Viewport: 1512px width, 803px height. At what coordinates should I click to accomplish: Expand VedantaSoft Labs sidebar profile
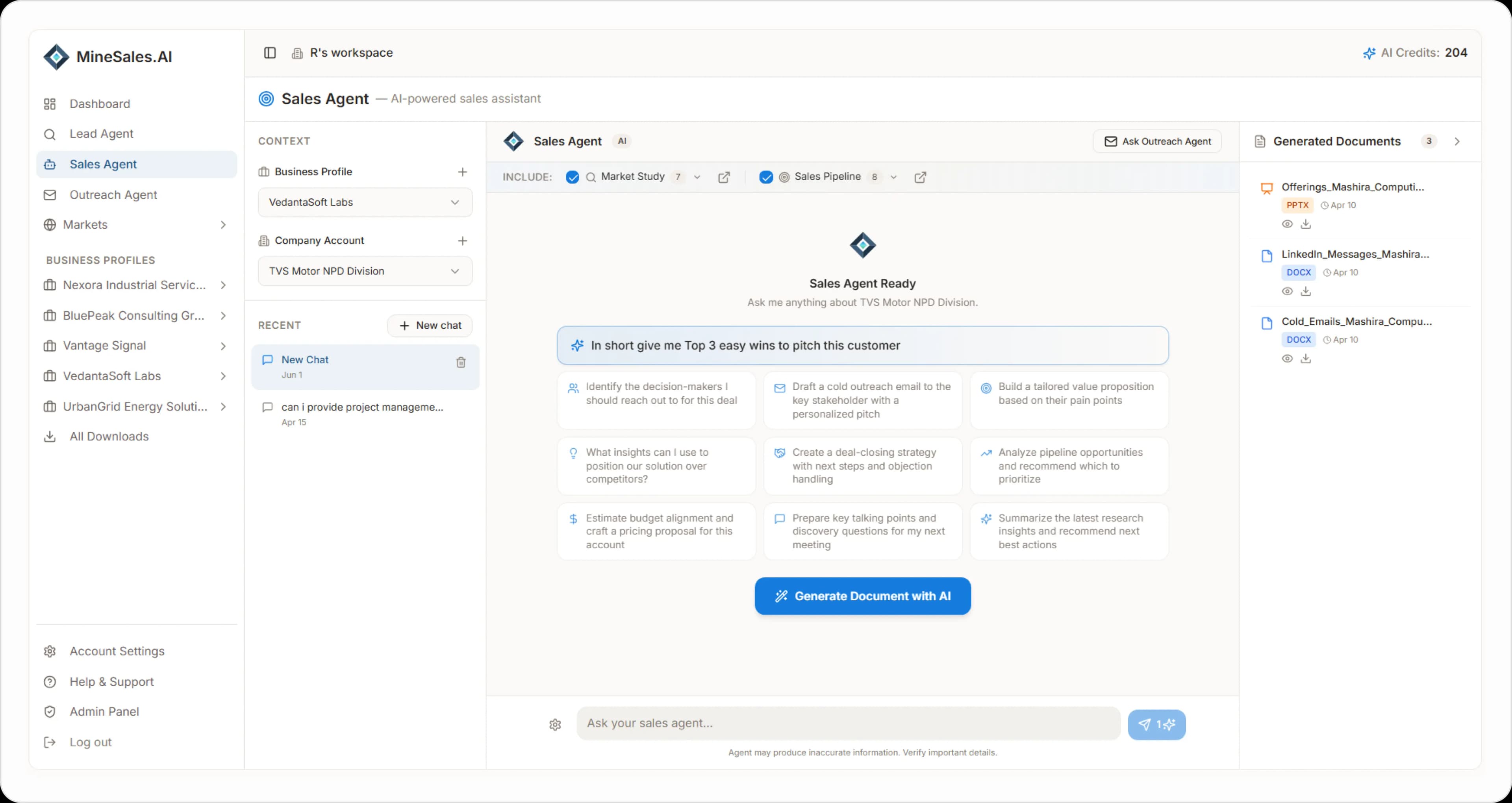pos(223,376)
